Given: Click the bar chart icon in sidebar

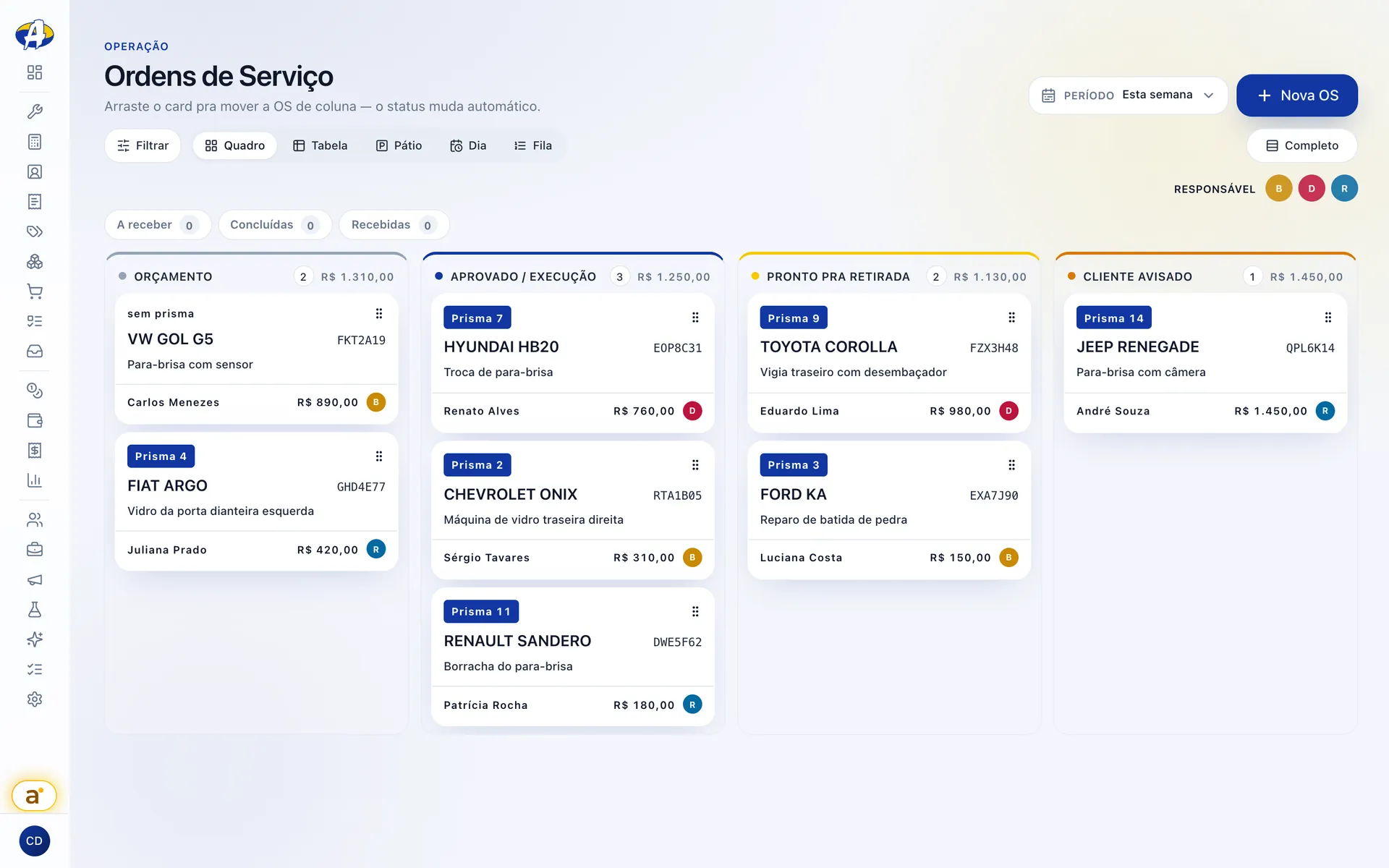Looking at the screenshot, I should click(x=34, y=480).
